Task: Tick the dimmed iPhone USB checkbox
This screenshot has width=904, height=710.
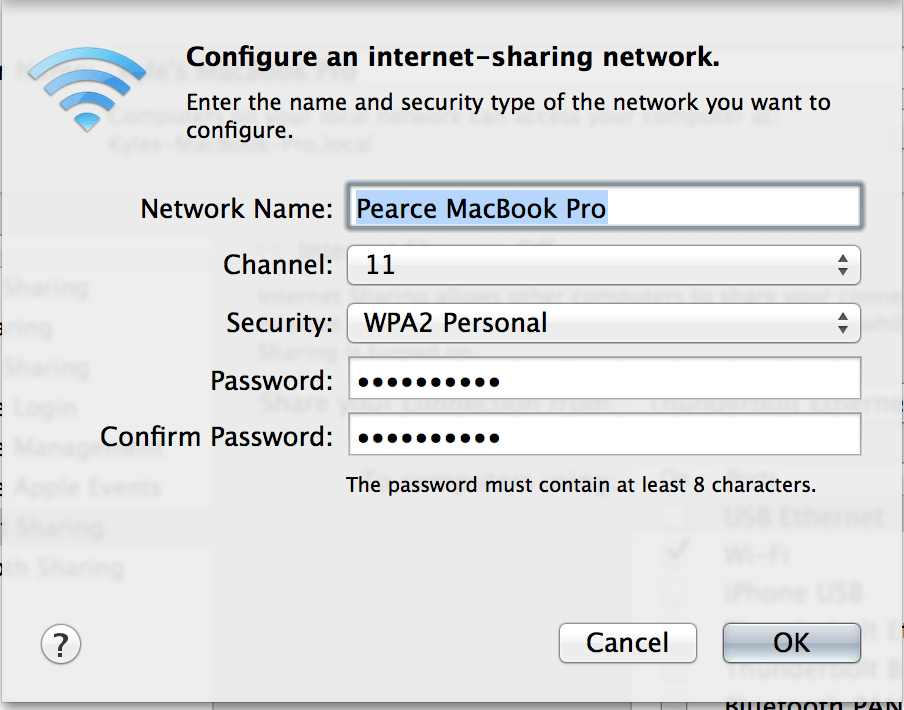Action: (674, 592)
